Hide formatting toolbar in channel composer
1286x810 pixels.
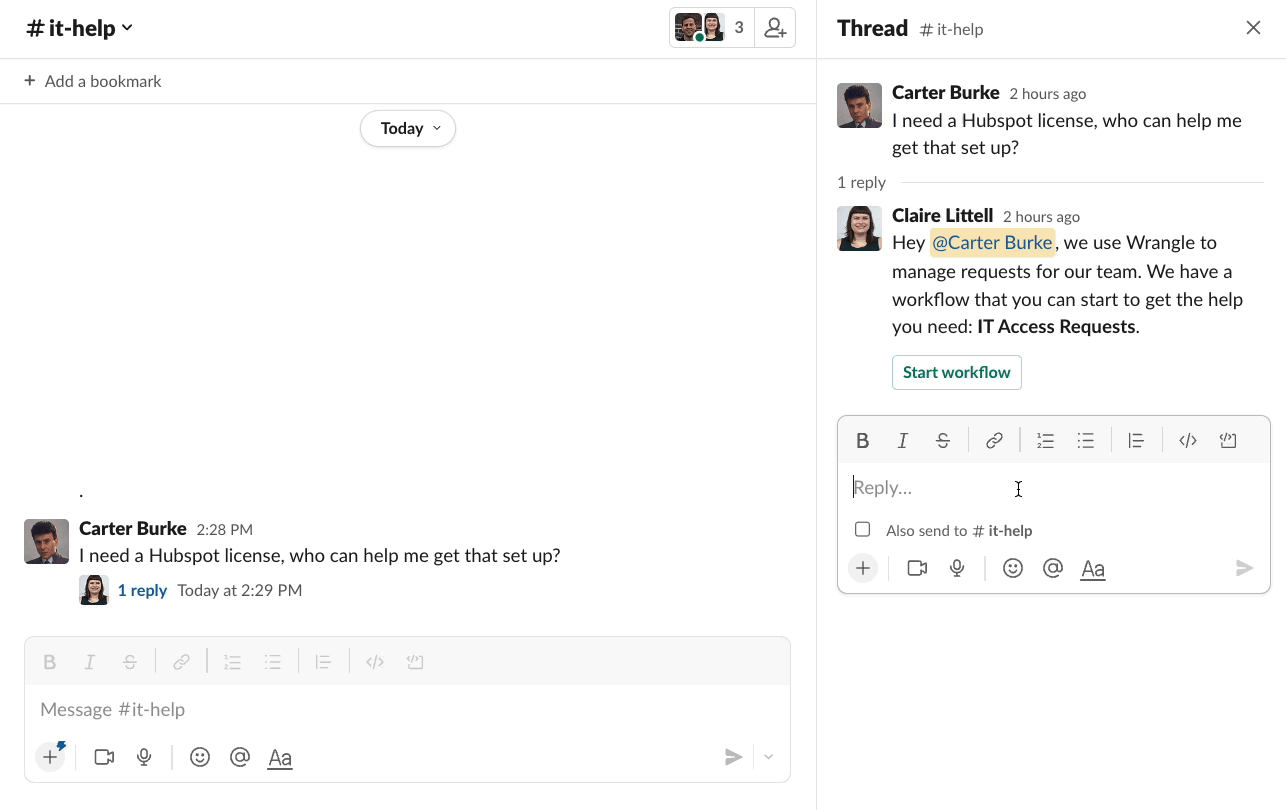[x=280, y=758]
